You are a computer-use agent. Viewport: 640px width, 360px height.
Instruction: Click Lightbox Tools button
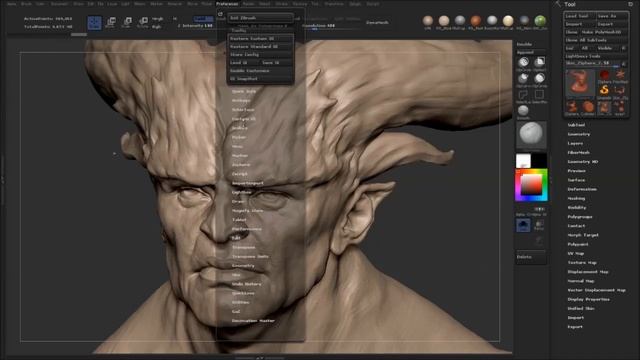click(596, 56)
